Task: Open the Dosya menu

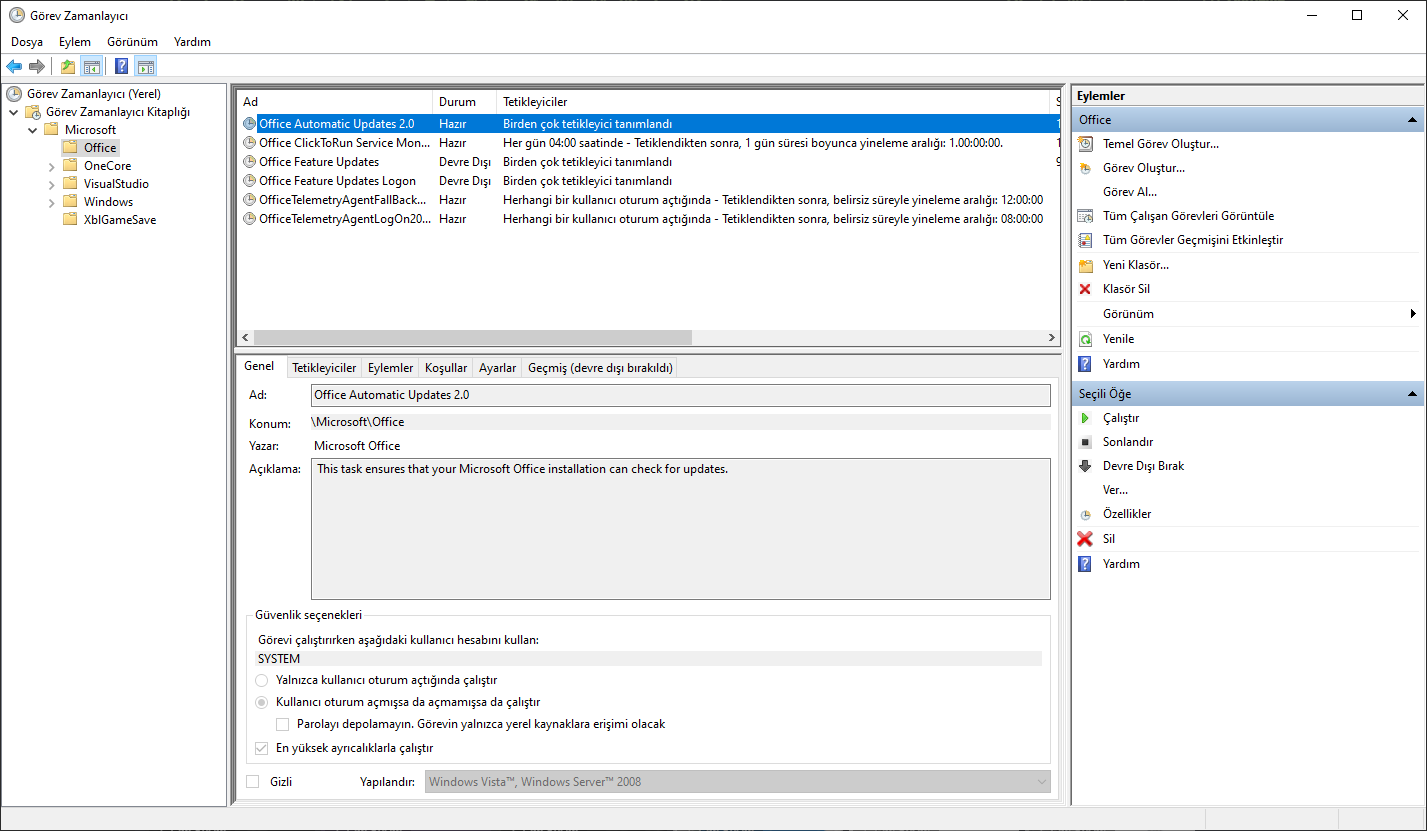Action: pyautogui.click(x=27, y=42)
